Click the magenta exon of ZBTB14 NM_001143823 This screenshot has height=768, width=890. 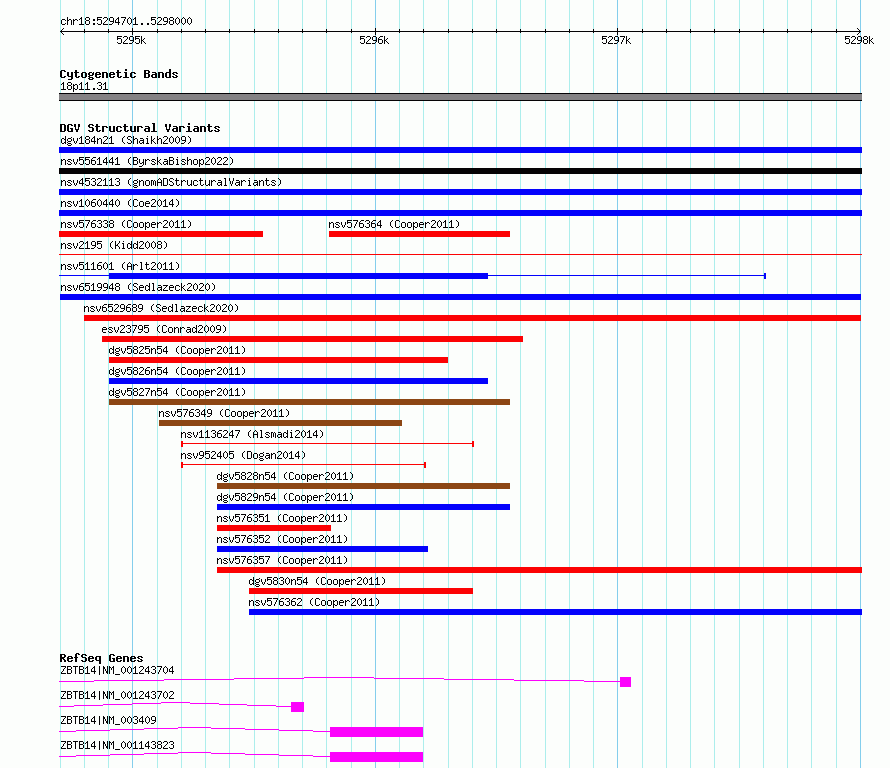tap(376, 757)
